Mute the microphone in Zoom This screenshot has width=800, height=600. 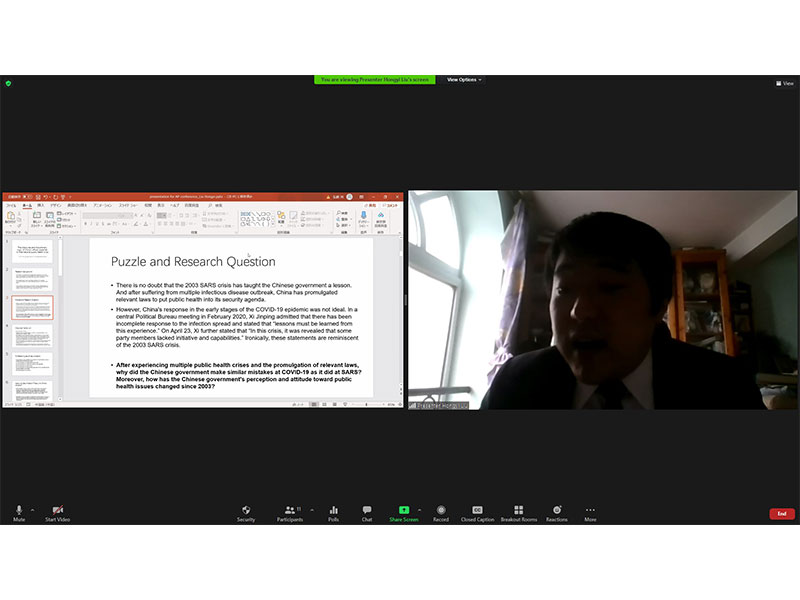[18, 511]
